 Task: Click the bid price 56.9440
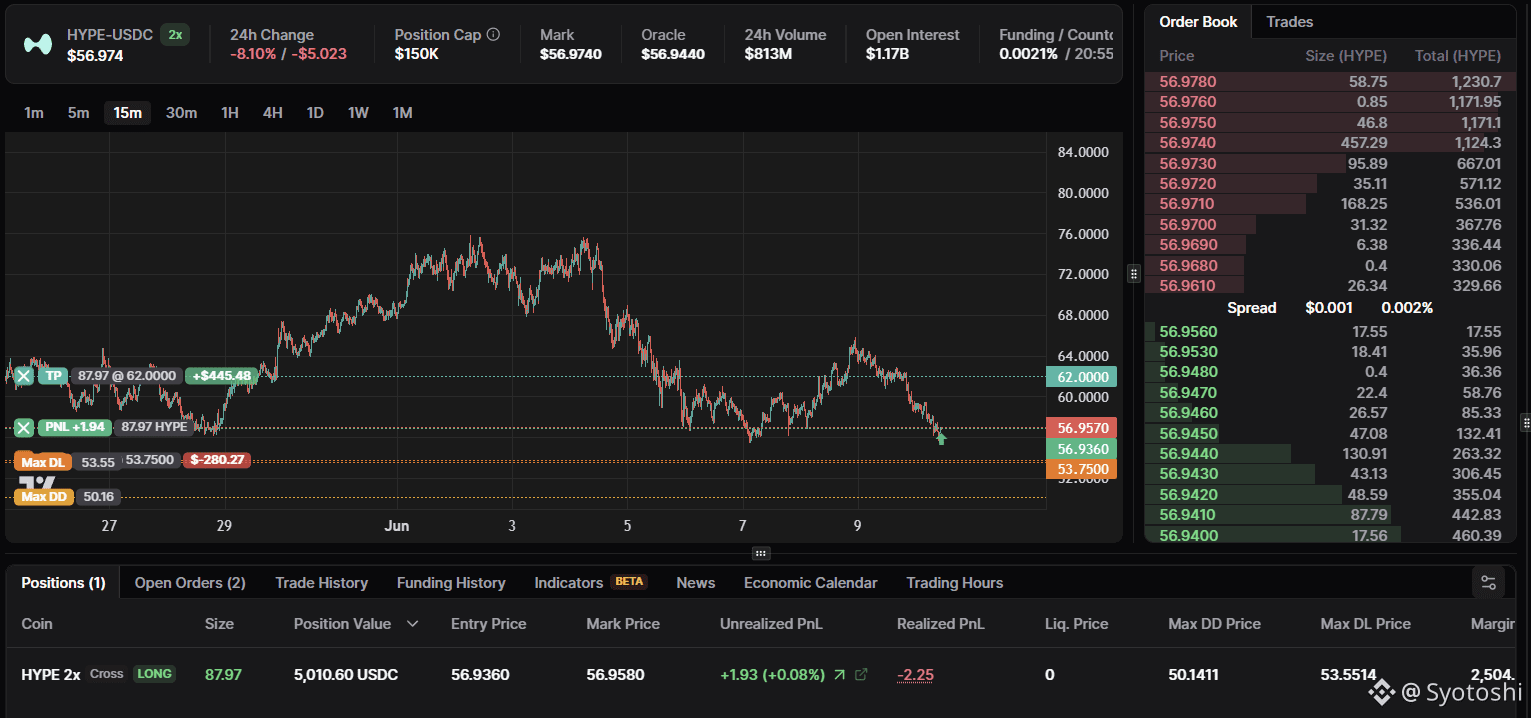(1188, 453)
